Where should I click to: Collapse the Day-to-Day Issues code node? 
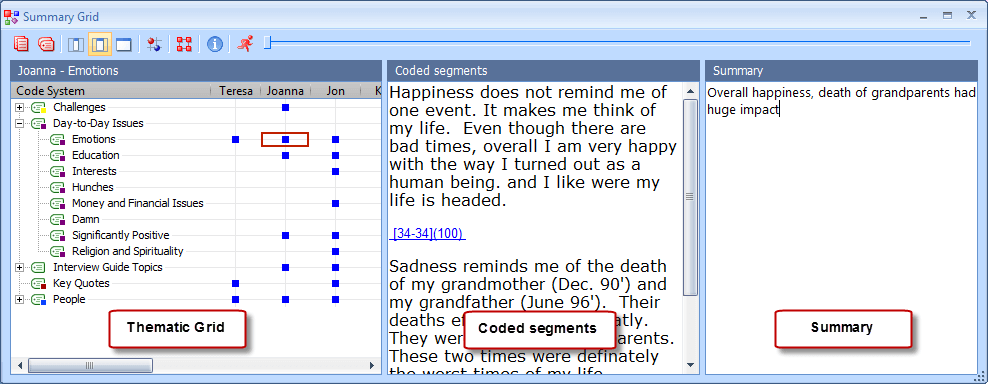point(19,124)
